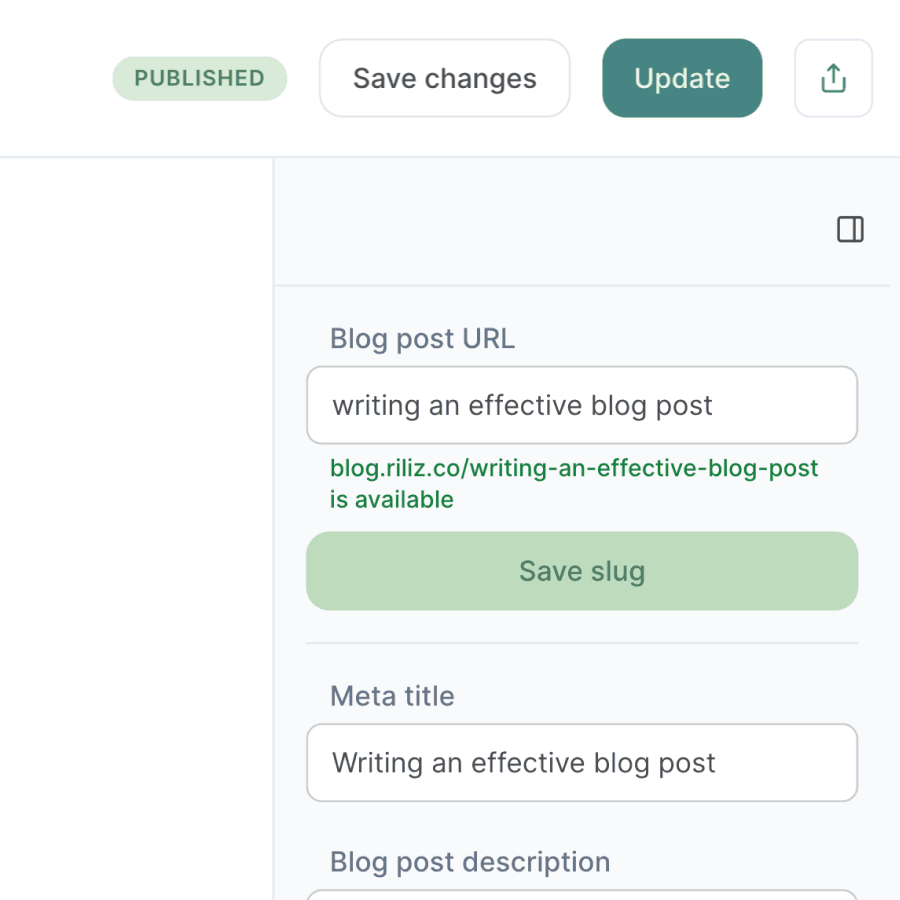
Task: Click the divider line below Save slug
Action: [581, 643]
